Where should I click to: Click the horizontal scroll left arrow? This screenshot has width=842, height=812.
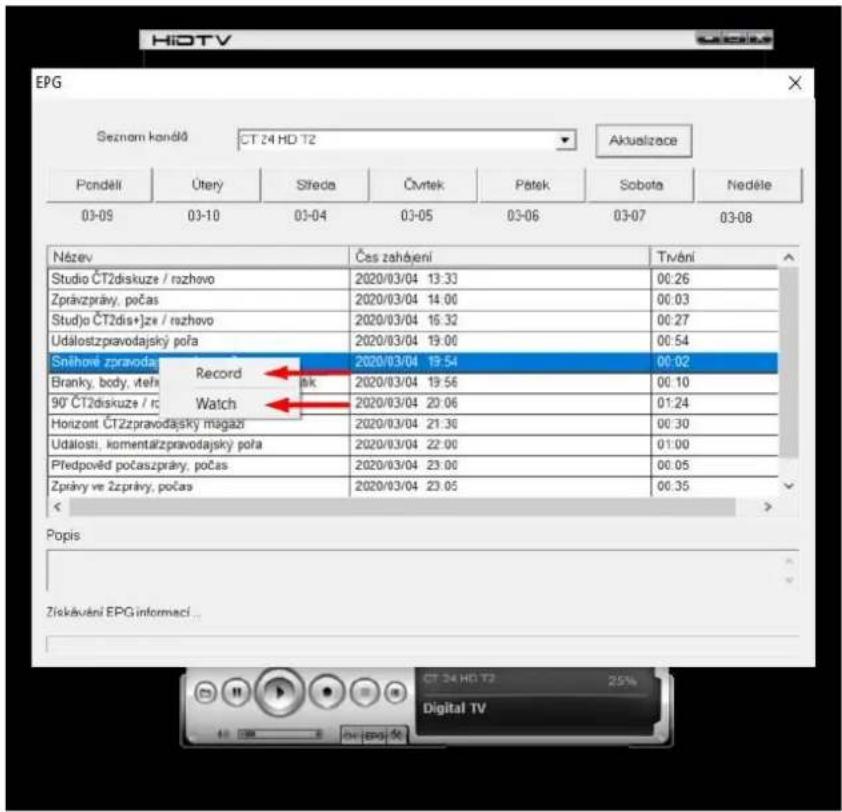(57, 506)
